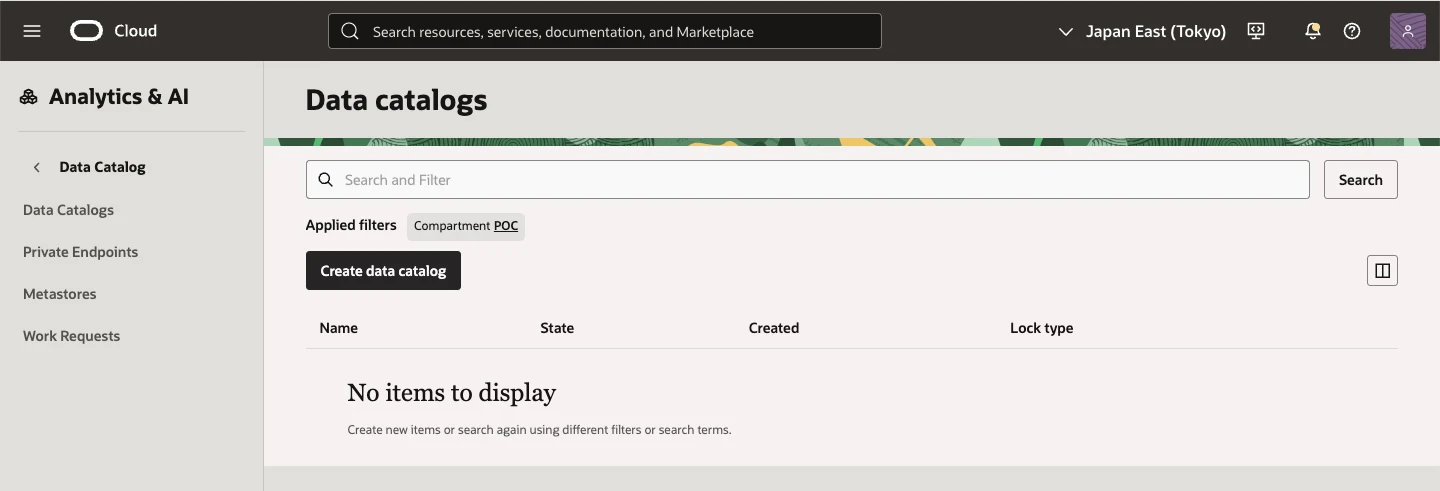Click the POC compartment filter chip
Viewport: 1440px width, 491px height.
[x=466, y=226]
